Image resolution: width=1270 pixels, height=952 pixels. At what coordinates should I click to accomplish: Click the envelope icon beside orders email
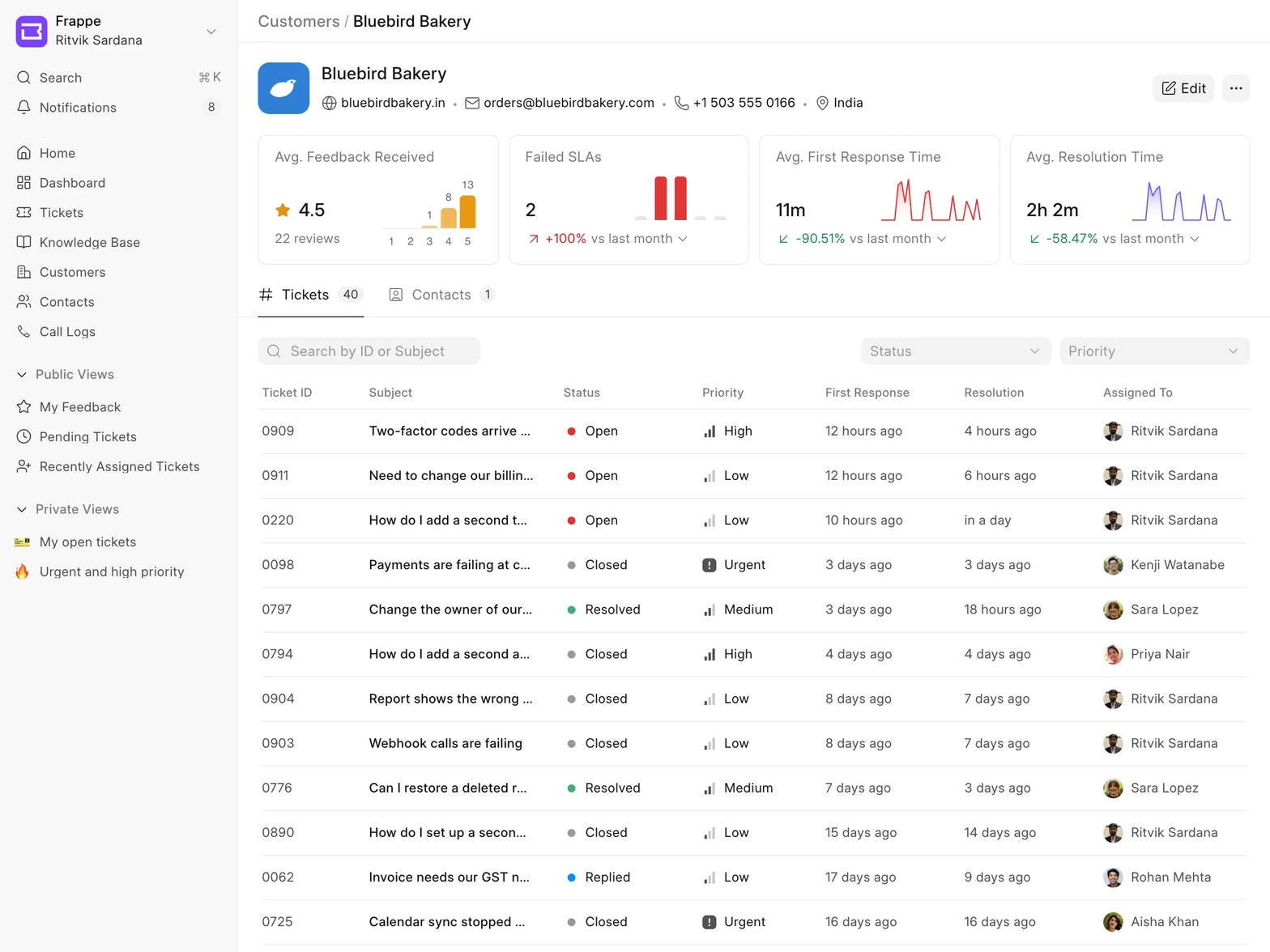472,103
